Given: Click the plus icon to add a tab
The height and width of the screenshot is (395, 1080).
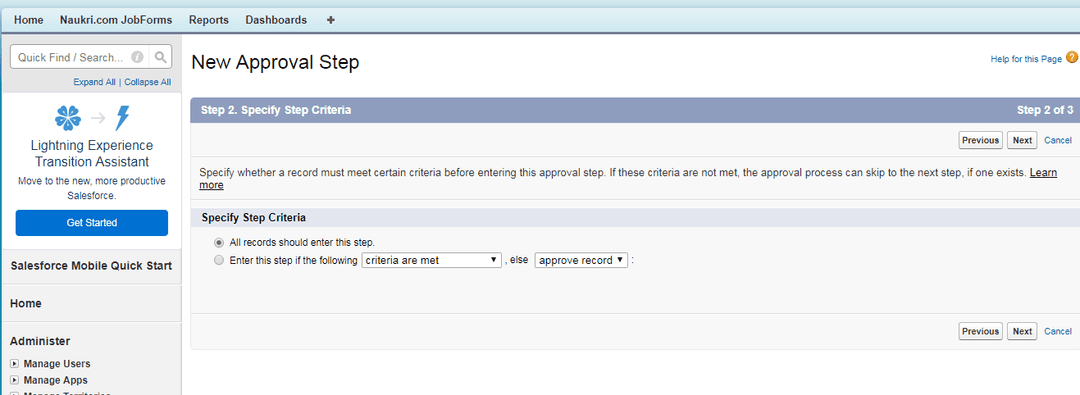Looking at the screenshot, I should (331, 20).
